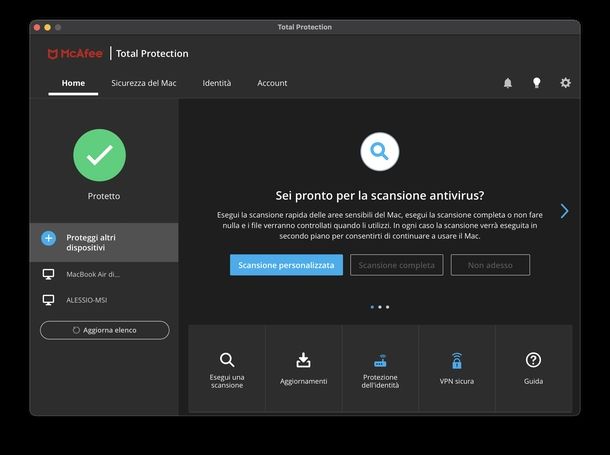Dismiss with Non adesso button
Image resolution: width=610 pixels, height=455 pixels.
(x=490, y=265)
